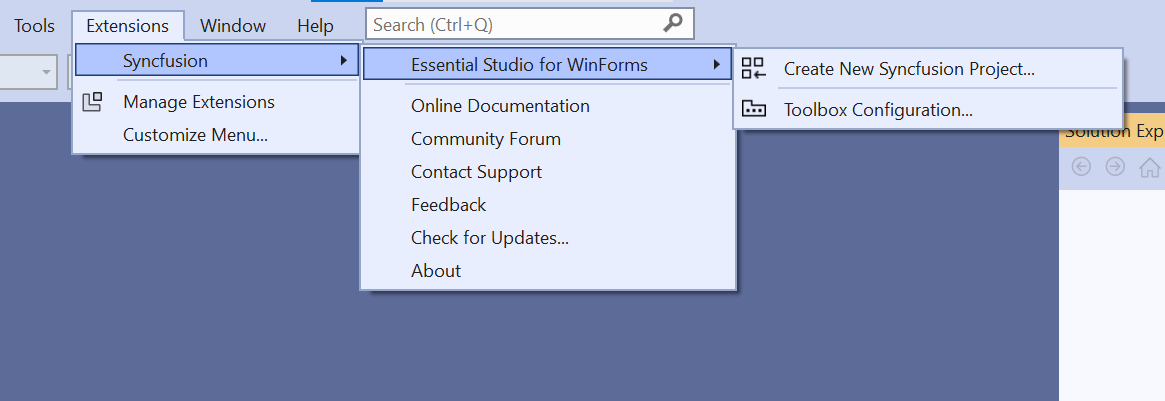The height and width of the screenshot is (401, 1165).
Task: Choose Check for Updates...
Action: coord(489,238)
